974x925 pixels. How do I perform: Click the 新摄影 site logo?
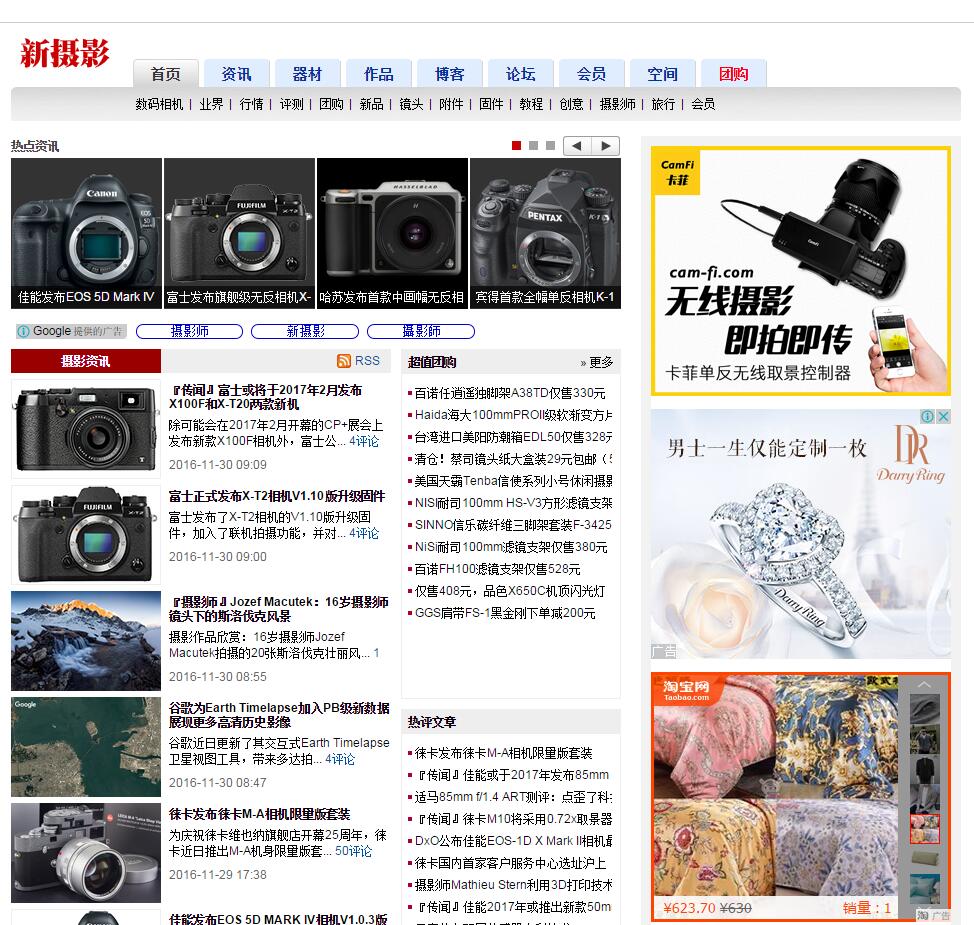click(65, 52)
